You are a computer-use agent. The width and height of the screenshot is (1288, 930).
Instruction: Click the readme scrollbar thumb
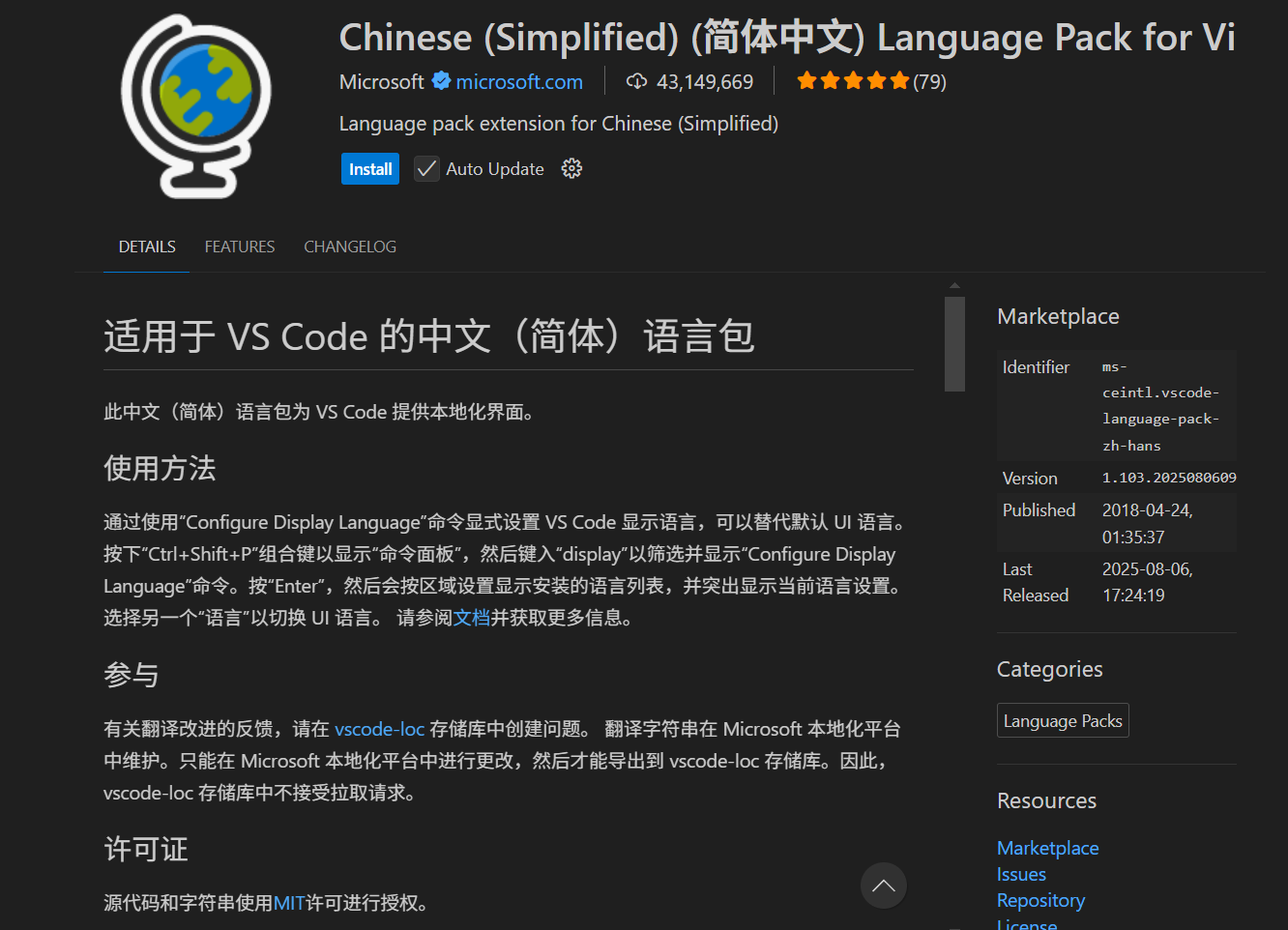(x=954, y=344)
